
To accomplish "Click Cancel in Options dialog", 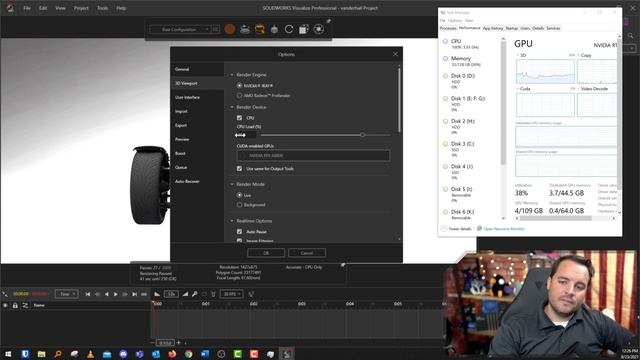I will [x=307, y=253].
